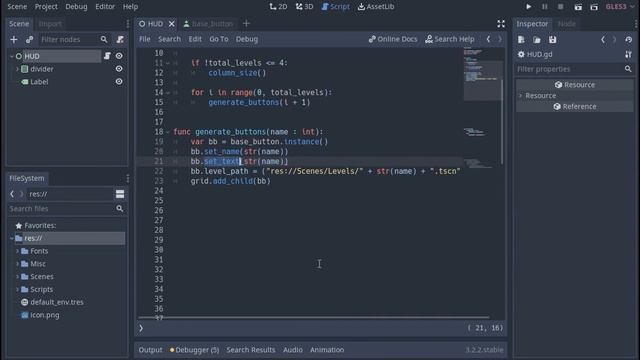640x360 pixels.
Task: Switch to the Import tab
Action: [x=50, y=24]
